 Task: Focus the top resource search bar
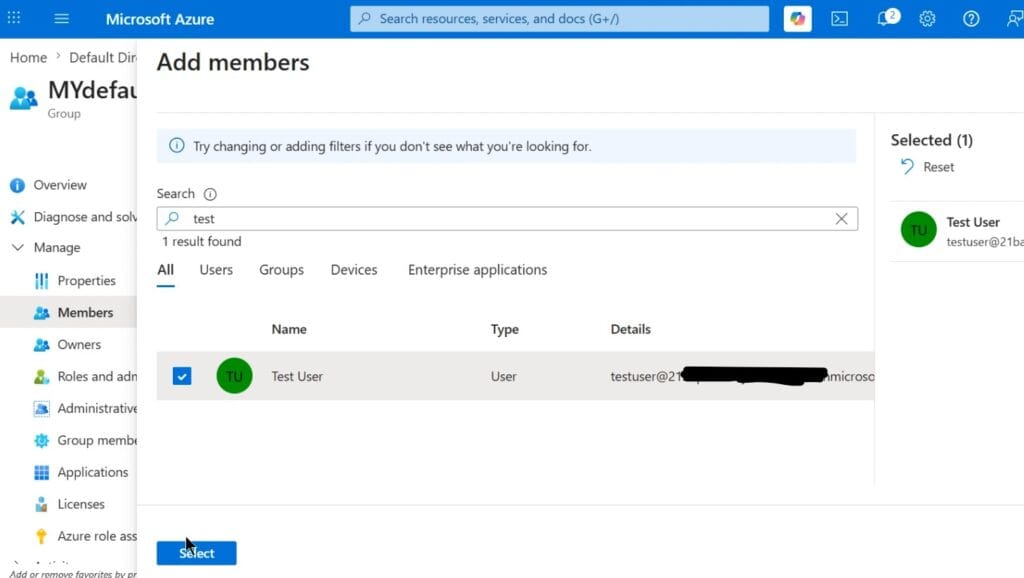click(559, 19)
